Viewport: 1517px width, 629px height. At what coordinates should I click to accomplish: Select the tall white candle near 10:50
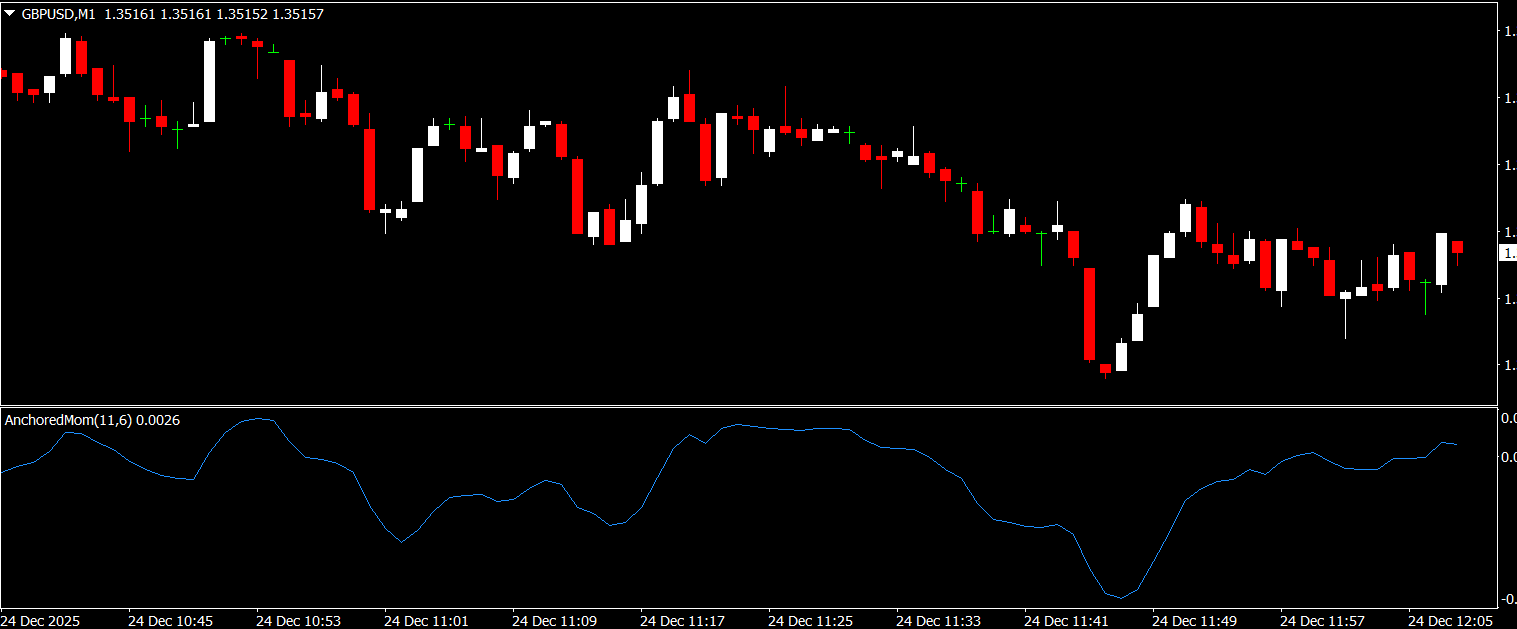click(209, 81)
